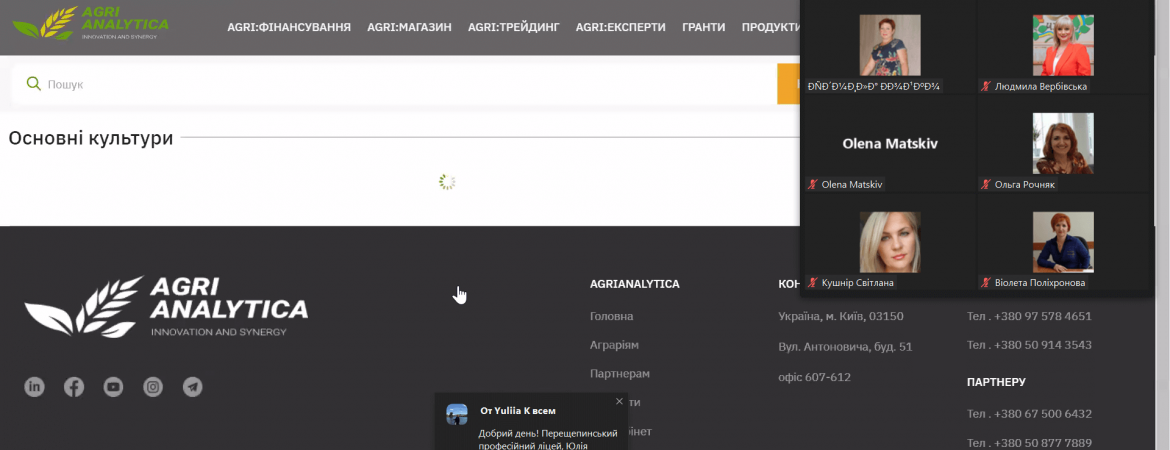Open AGRI:МАГАЗИН menu item
Image resolution: width=1170 pixels, height=450 pixels.
click(x=410, y=28)
